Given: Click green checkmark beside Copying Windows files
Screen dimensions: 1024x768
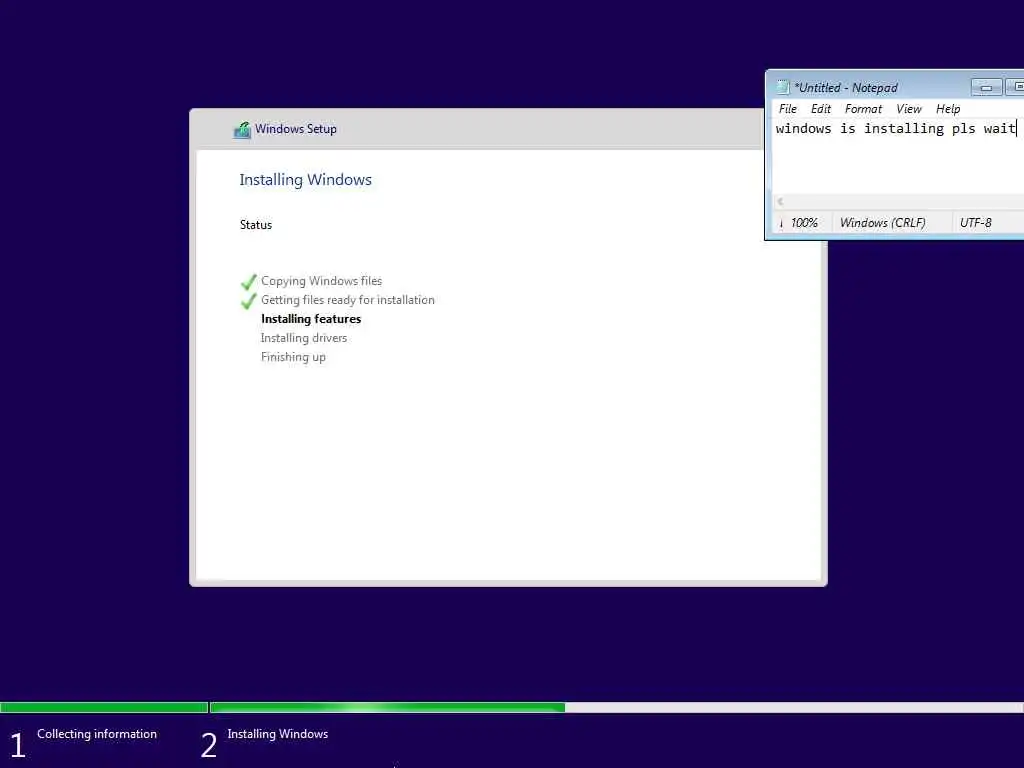Looking at the screenshot, I should 248,281.
